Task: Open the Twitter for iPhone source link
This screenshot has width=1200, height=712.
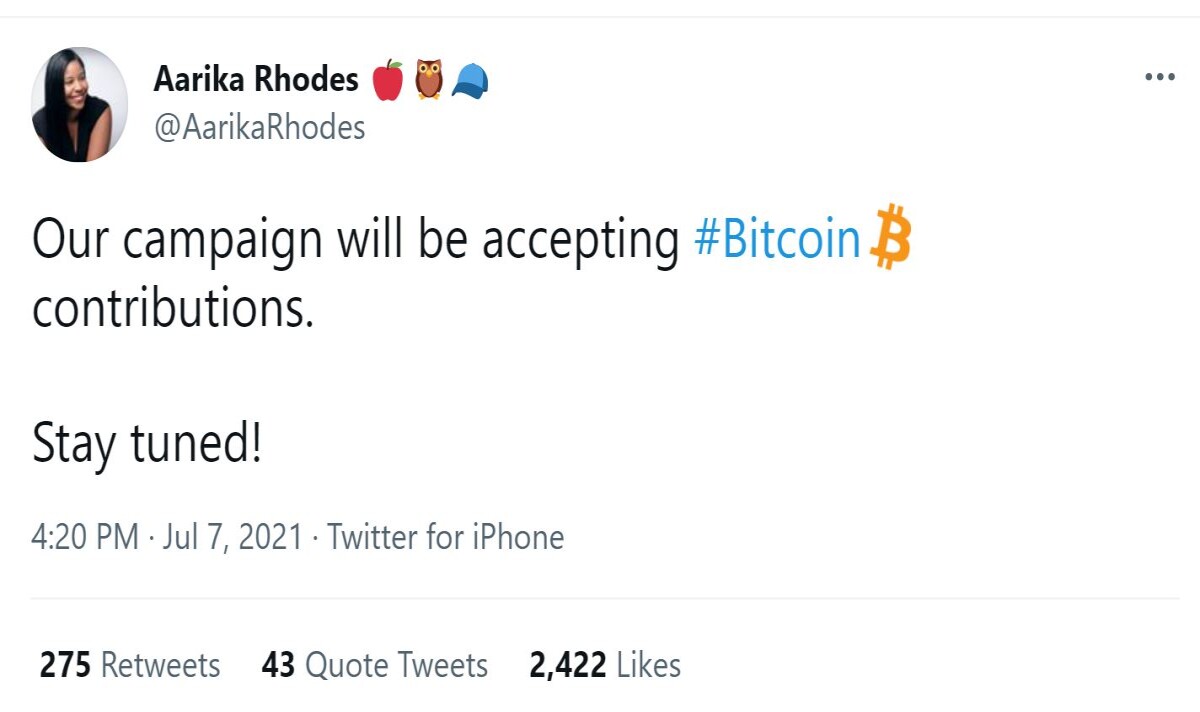Action: point(446,537)
